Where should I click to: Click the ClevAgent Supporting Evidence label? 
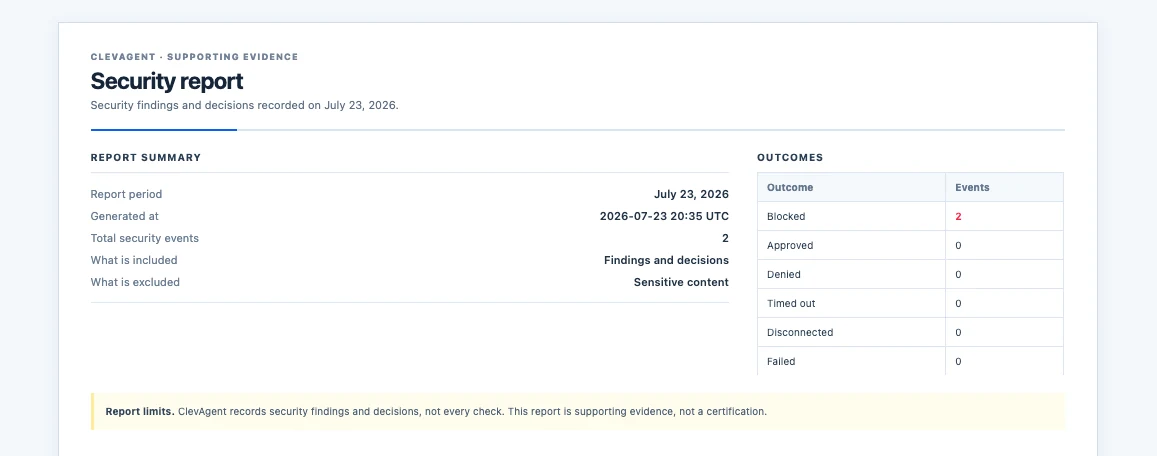pyautogui.click(x=194, y=57)
